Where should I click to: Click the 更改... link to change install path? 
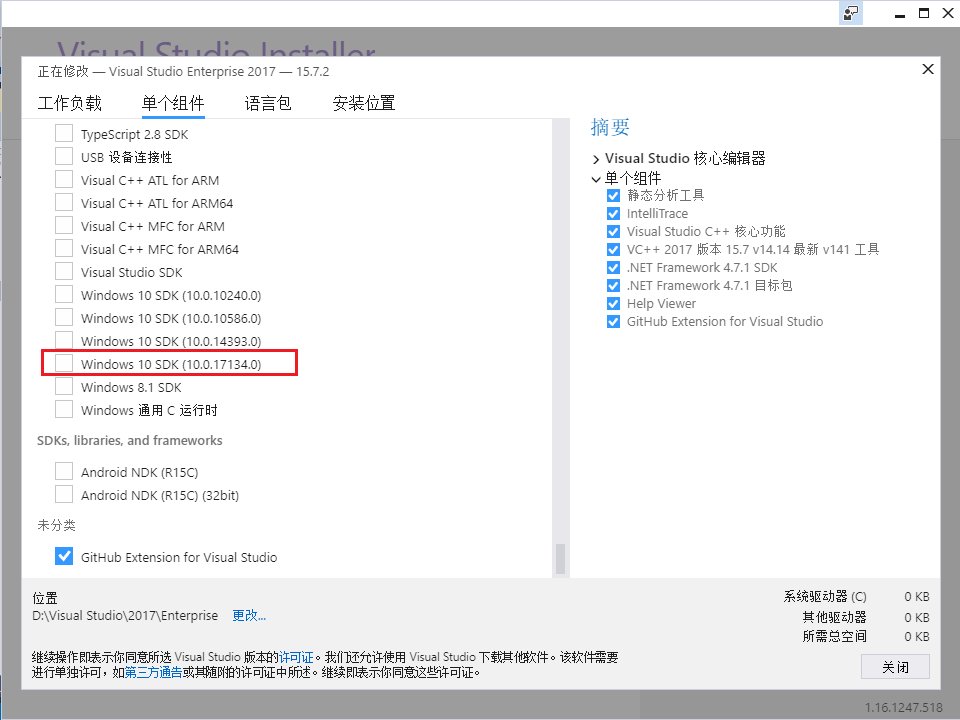click(x=248, y=616)
